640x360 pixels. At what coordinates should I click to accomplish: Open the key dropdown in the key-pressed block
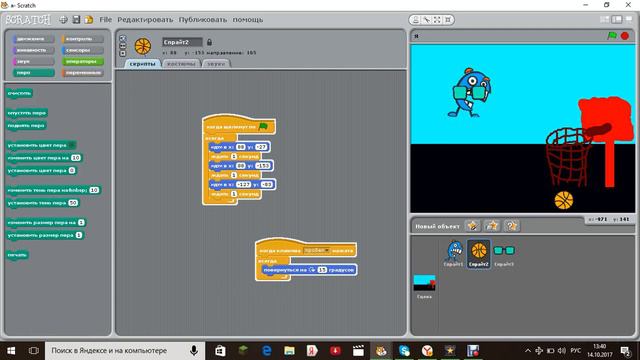pyautogui.click(x=316, y=250)
